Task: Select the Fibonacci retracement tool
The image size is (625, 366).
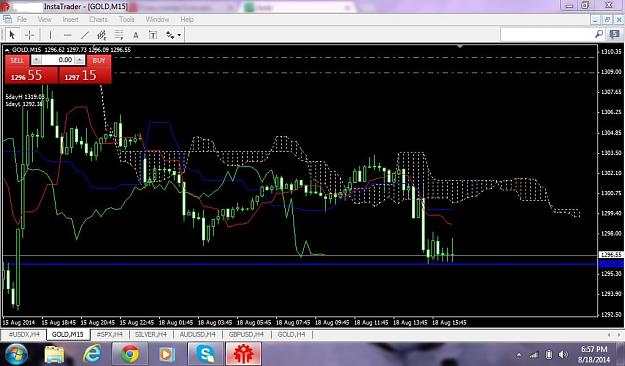Action: [x=119, y=35]
